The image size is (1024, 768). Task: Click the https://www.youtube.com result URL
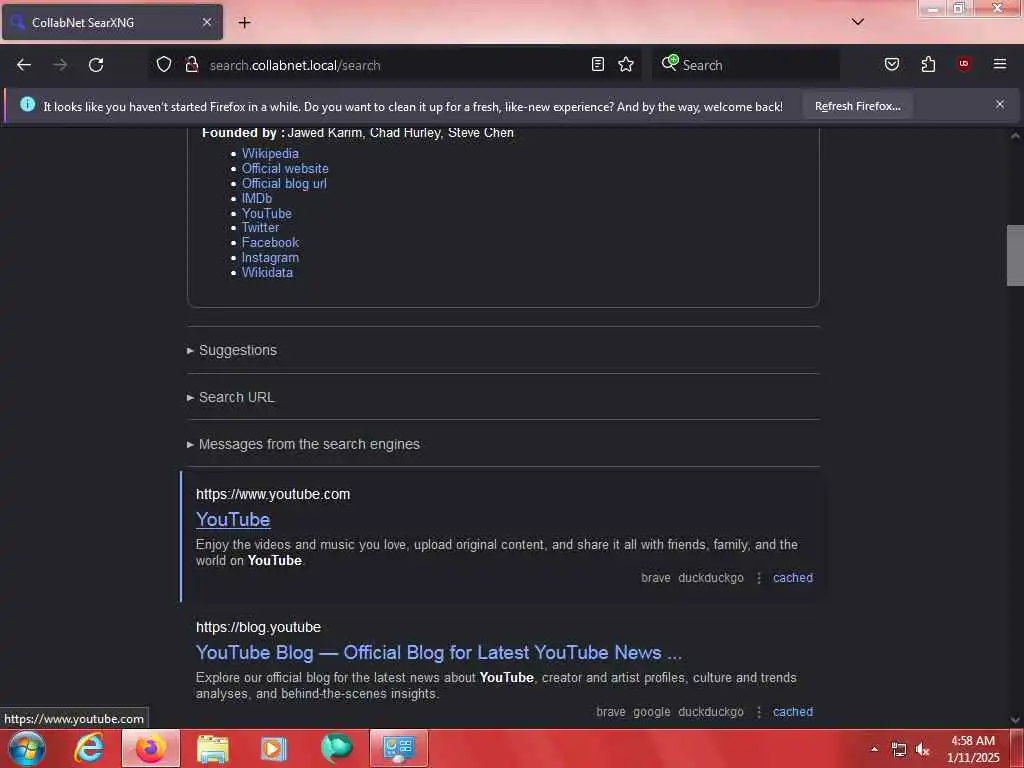(273, 494)
